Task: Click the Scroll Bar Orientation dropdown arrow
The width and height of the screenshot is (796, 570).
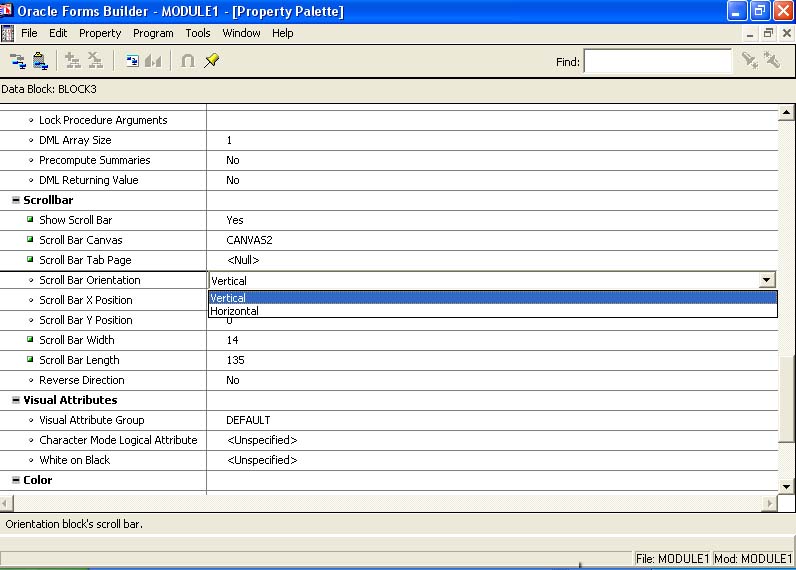Action: point(767,281)
